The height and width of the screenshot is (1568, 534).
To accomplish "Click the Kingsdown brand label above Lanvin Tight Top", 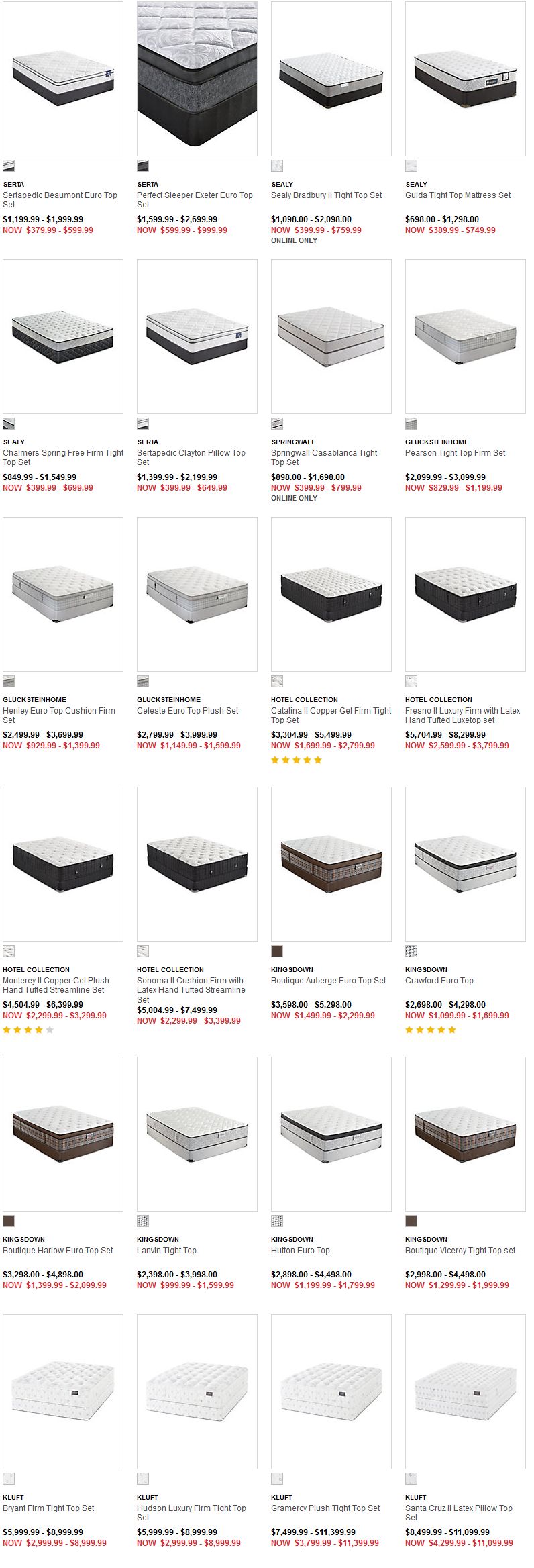I will 158,1240.
